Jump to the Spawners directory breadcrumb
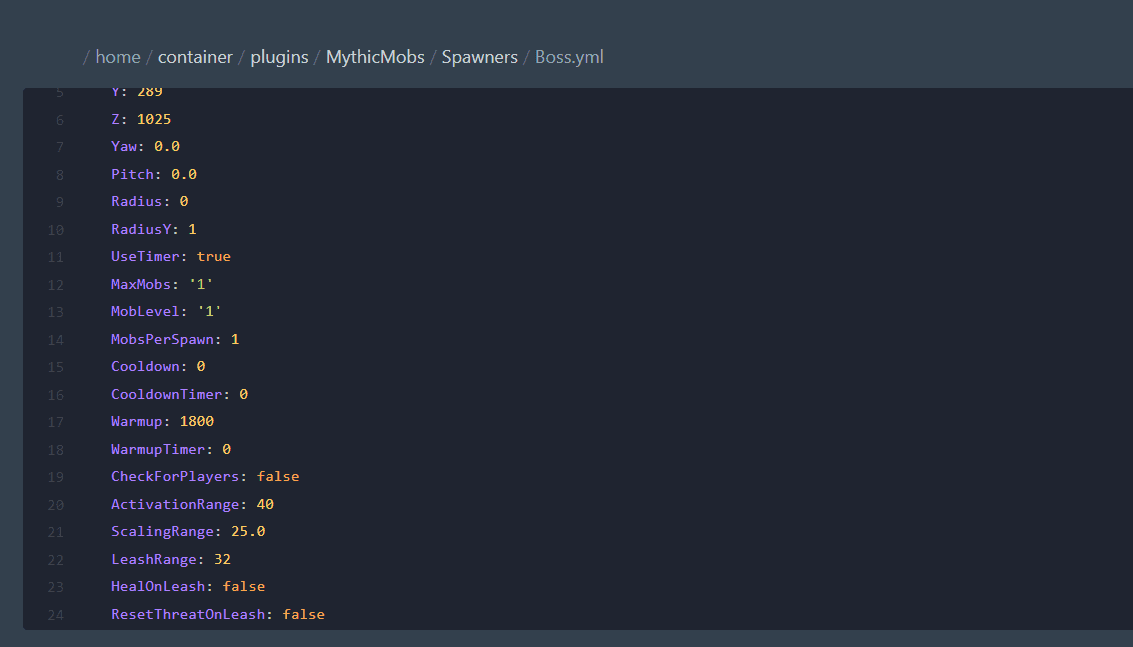 [x=479, y=57]
